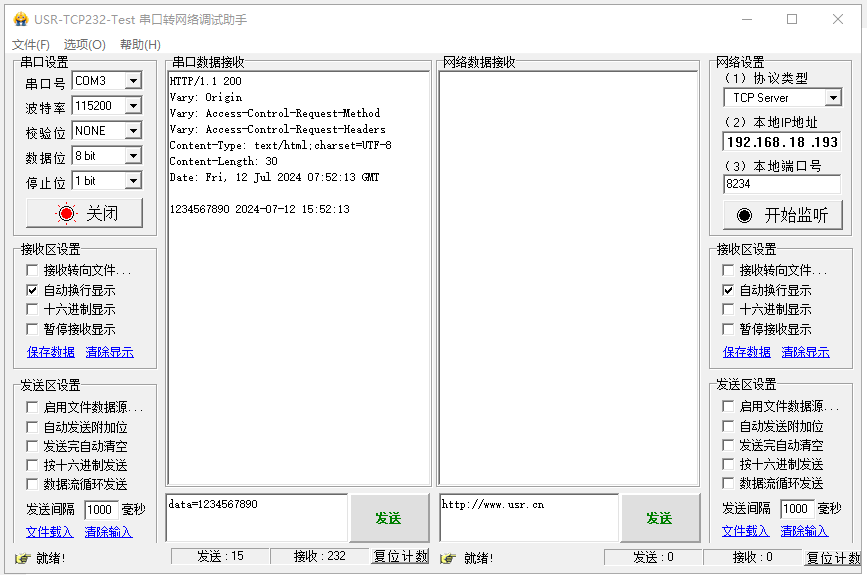
Task: Click network 清除输入 link
Action: pyautogui.click(x=805, y=531)
